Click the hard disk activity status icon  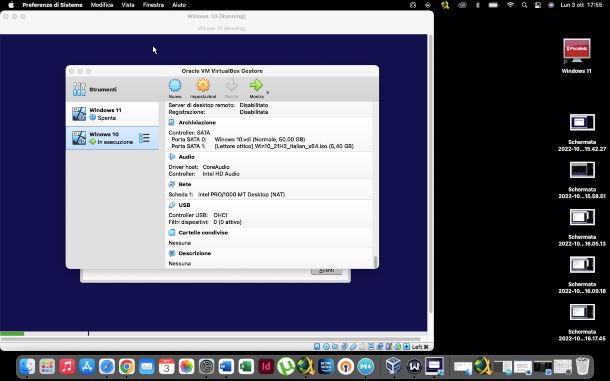(317, 346)
